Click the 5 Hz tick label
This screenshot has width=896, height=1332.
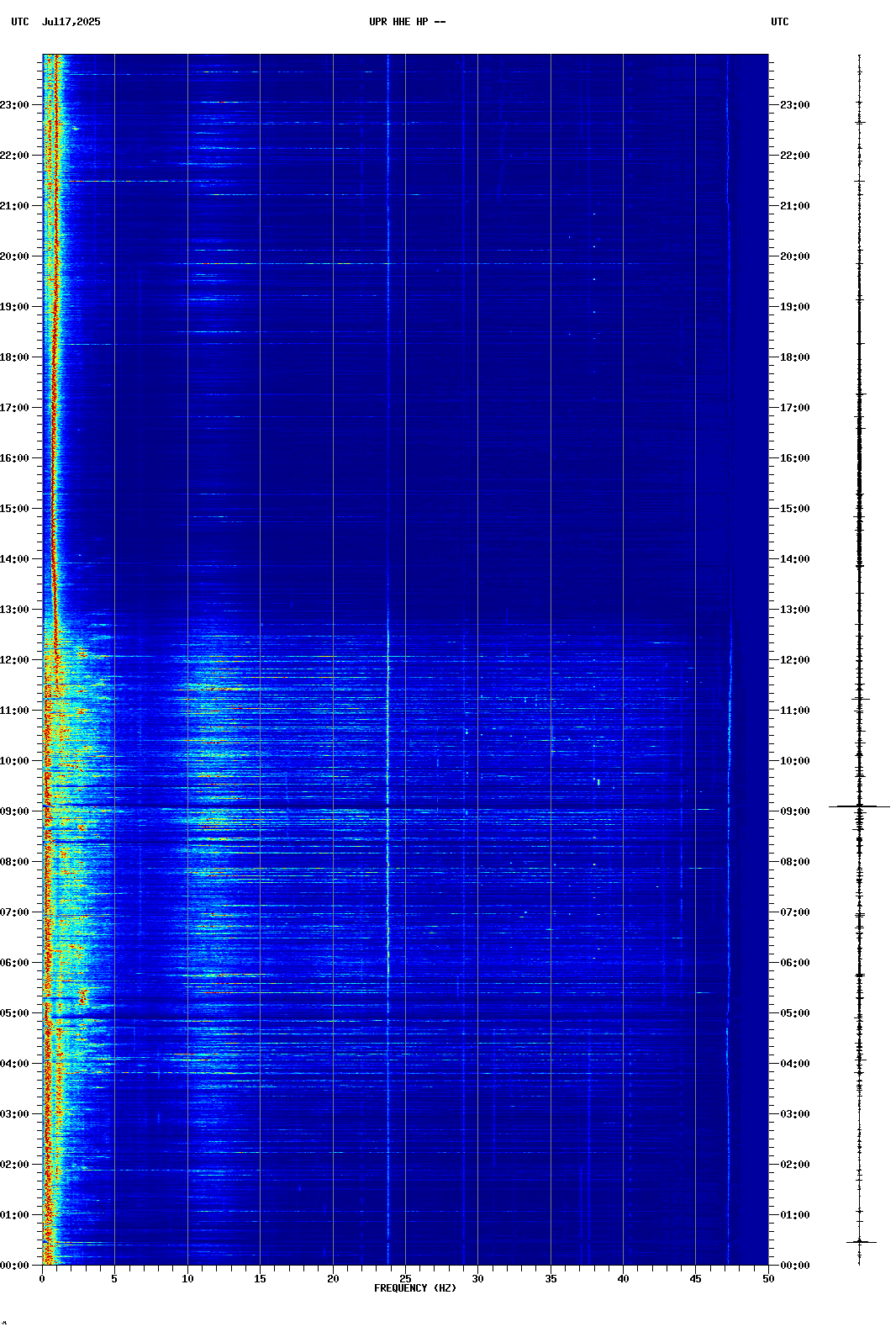click(x=114, y=1279)
